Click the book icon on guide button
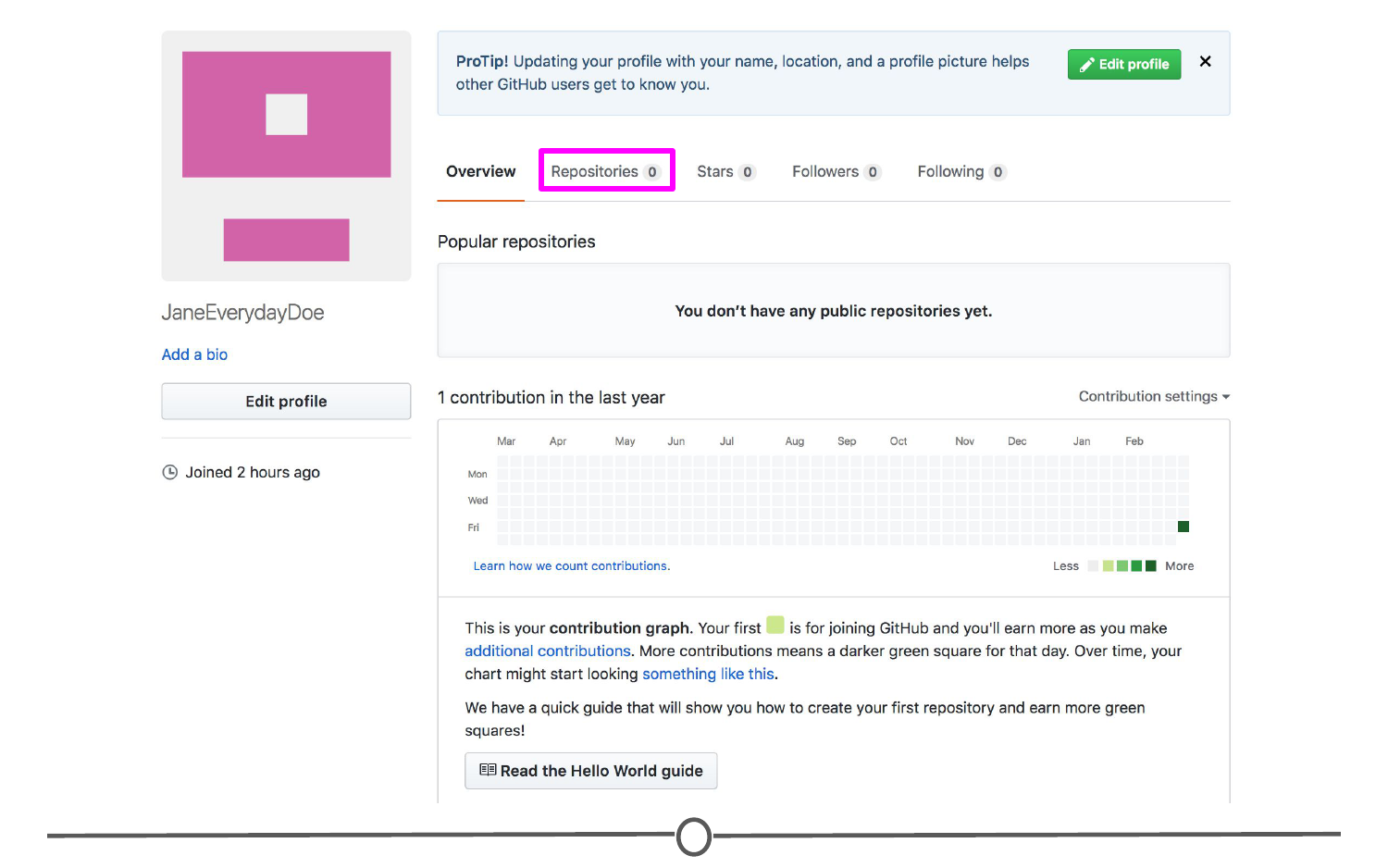This screenshot has width=1388, height=868. (488, 770)
